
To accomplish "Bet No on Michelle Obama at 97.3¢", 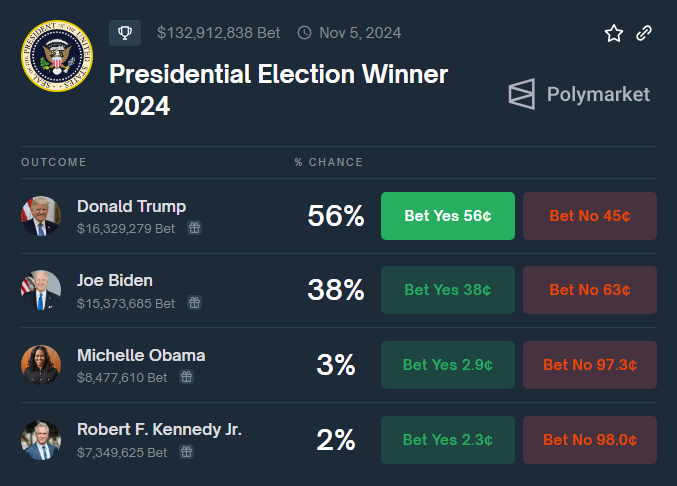I will [590, 365].
